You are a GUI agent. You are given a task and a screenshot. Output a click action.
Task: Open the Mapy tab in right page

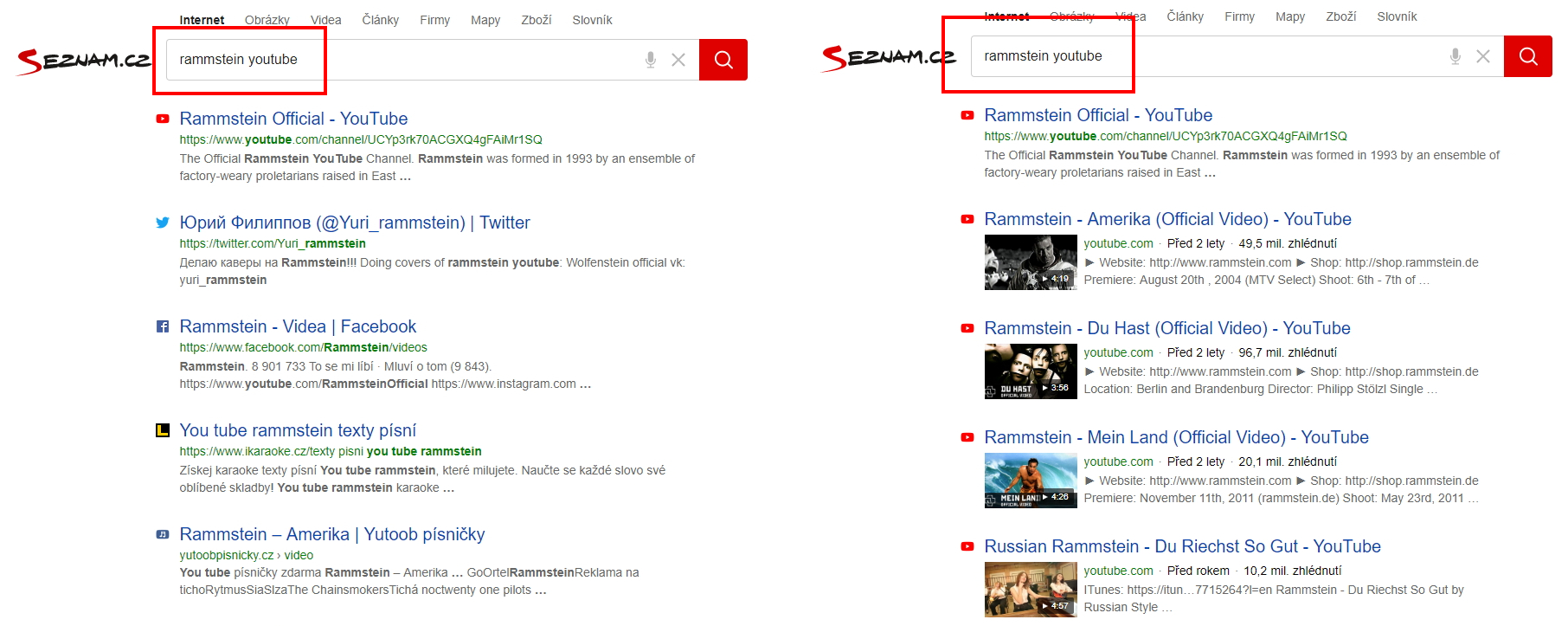click(1290, 16)
